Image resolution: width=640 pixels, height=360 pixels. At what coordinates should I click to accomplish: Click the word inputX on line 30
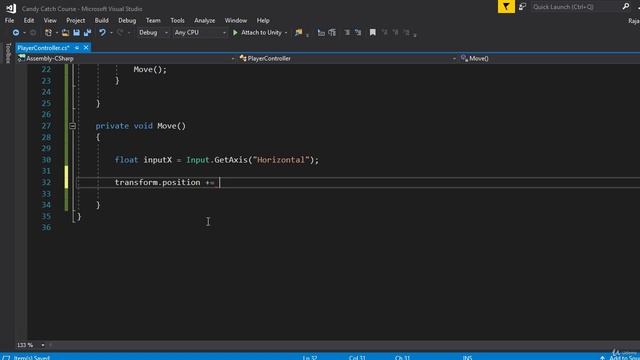point(158,160)
